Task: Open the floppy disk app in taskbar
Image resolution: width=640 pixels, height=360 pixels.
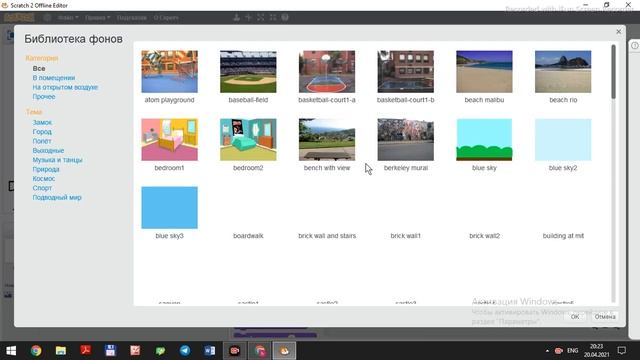Action: 110,351
